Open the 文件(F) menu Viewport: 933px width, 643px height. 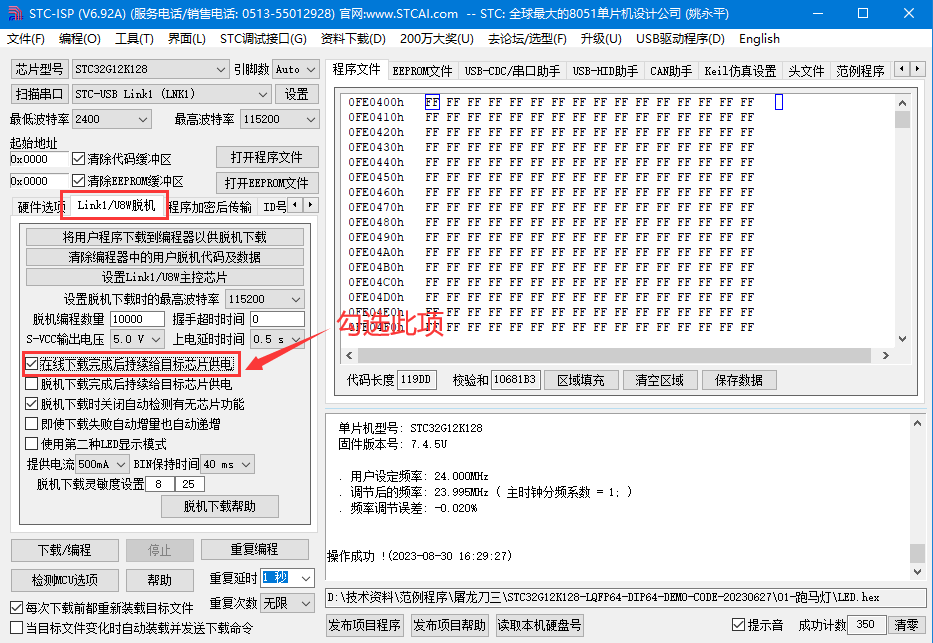[x=26, y=39]
